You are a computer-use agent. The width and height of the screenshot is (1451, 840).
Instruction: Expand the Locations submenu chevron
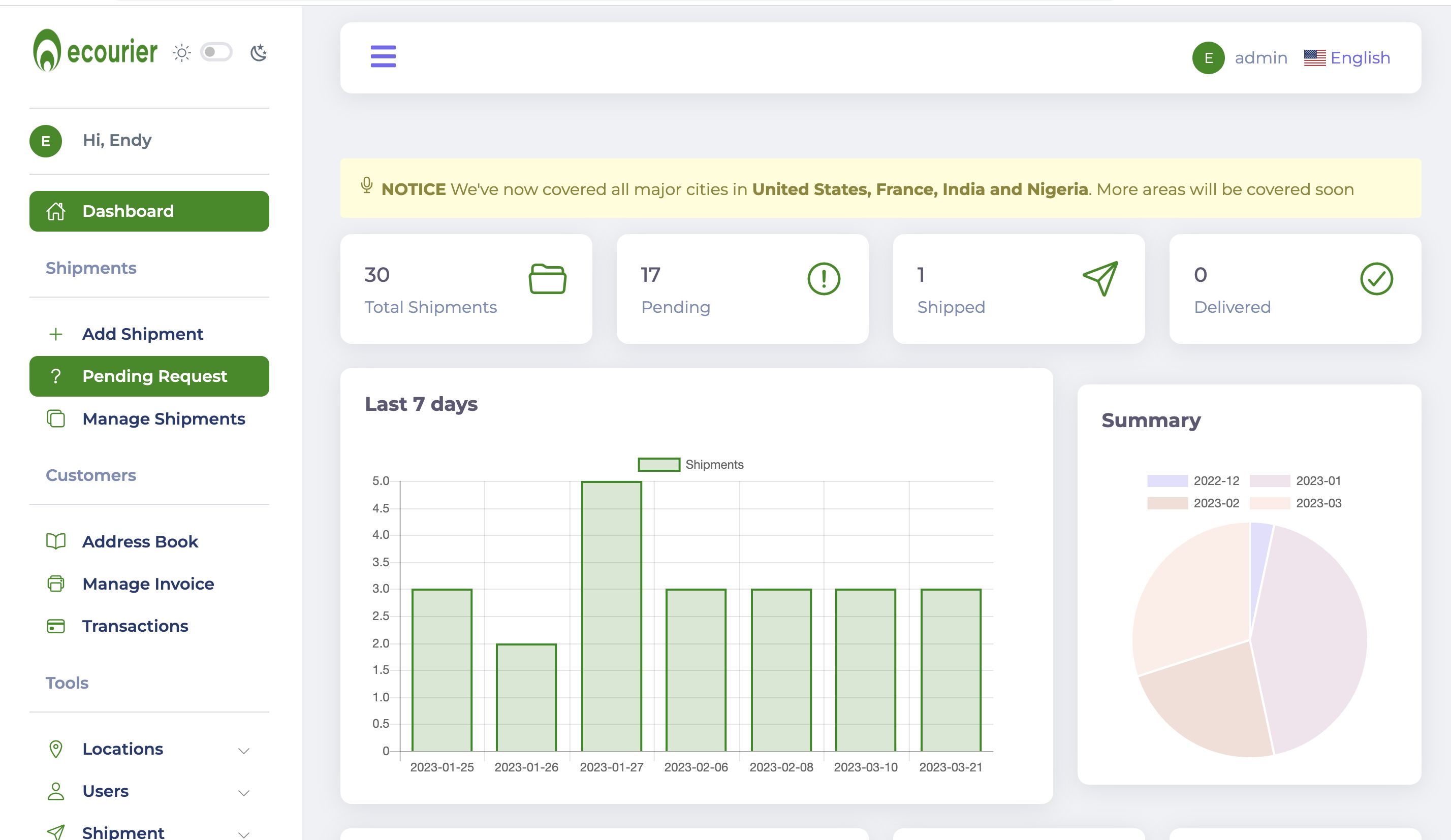(243, 751)
